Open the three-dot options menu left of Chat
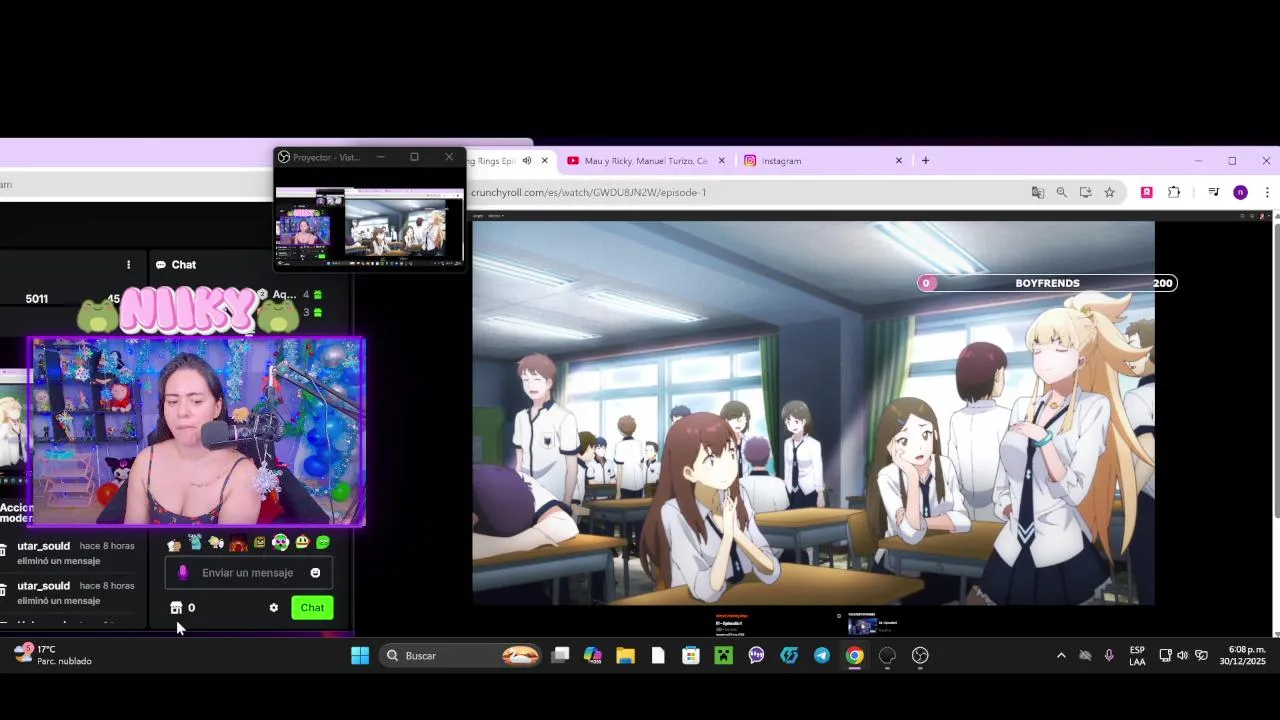The height and width of the screenshot is (720, 1280). click(128, 265)
